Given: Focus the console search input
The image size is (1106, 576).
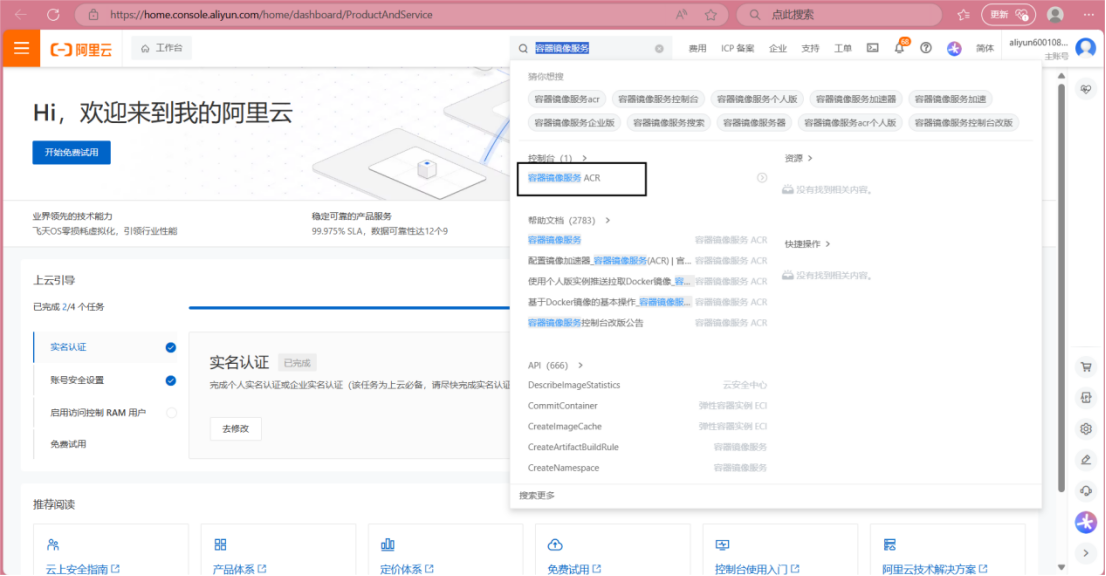Looking at the screenshot, I should click(592, 49).
